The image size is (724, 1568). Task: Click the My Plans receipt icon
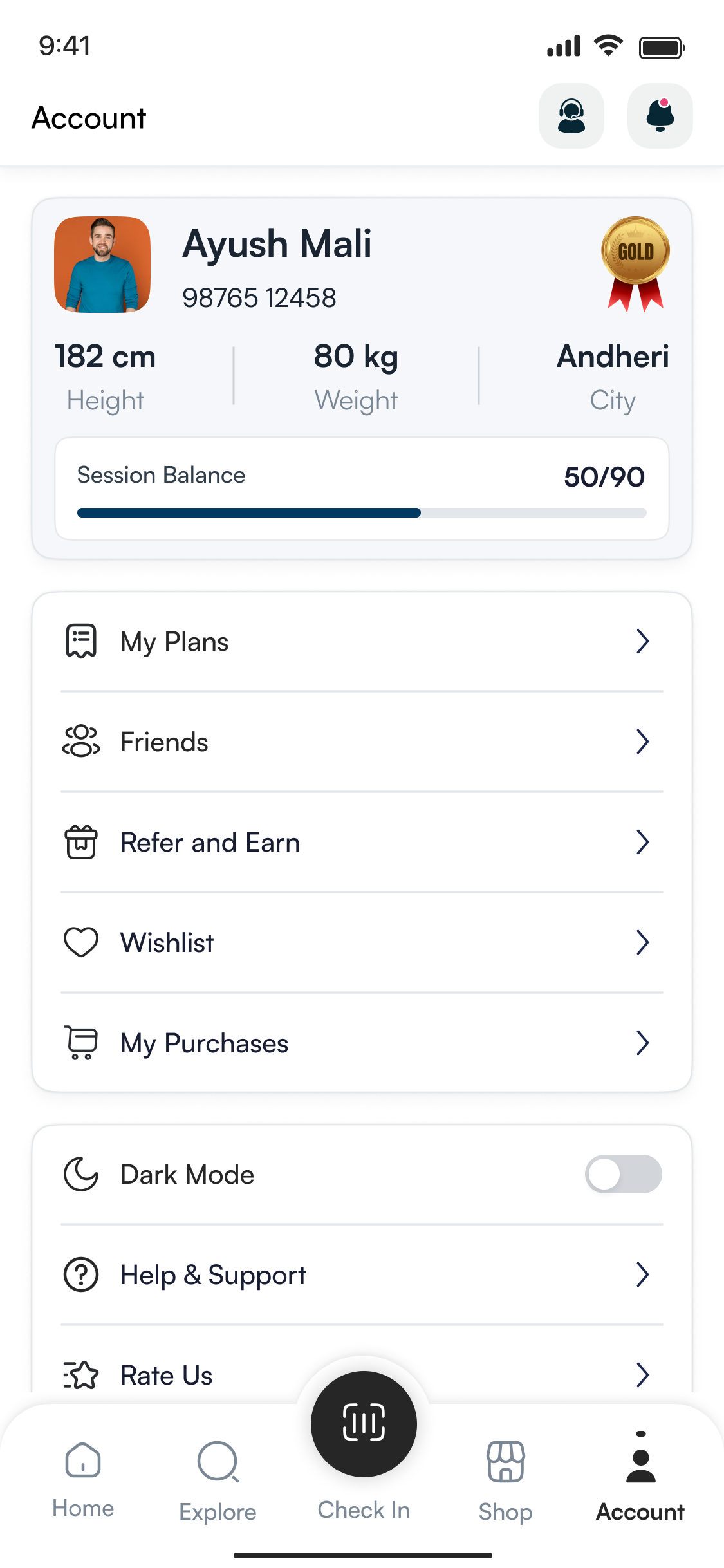[x=81, y=641]
